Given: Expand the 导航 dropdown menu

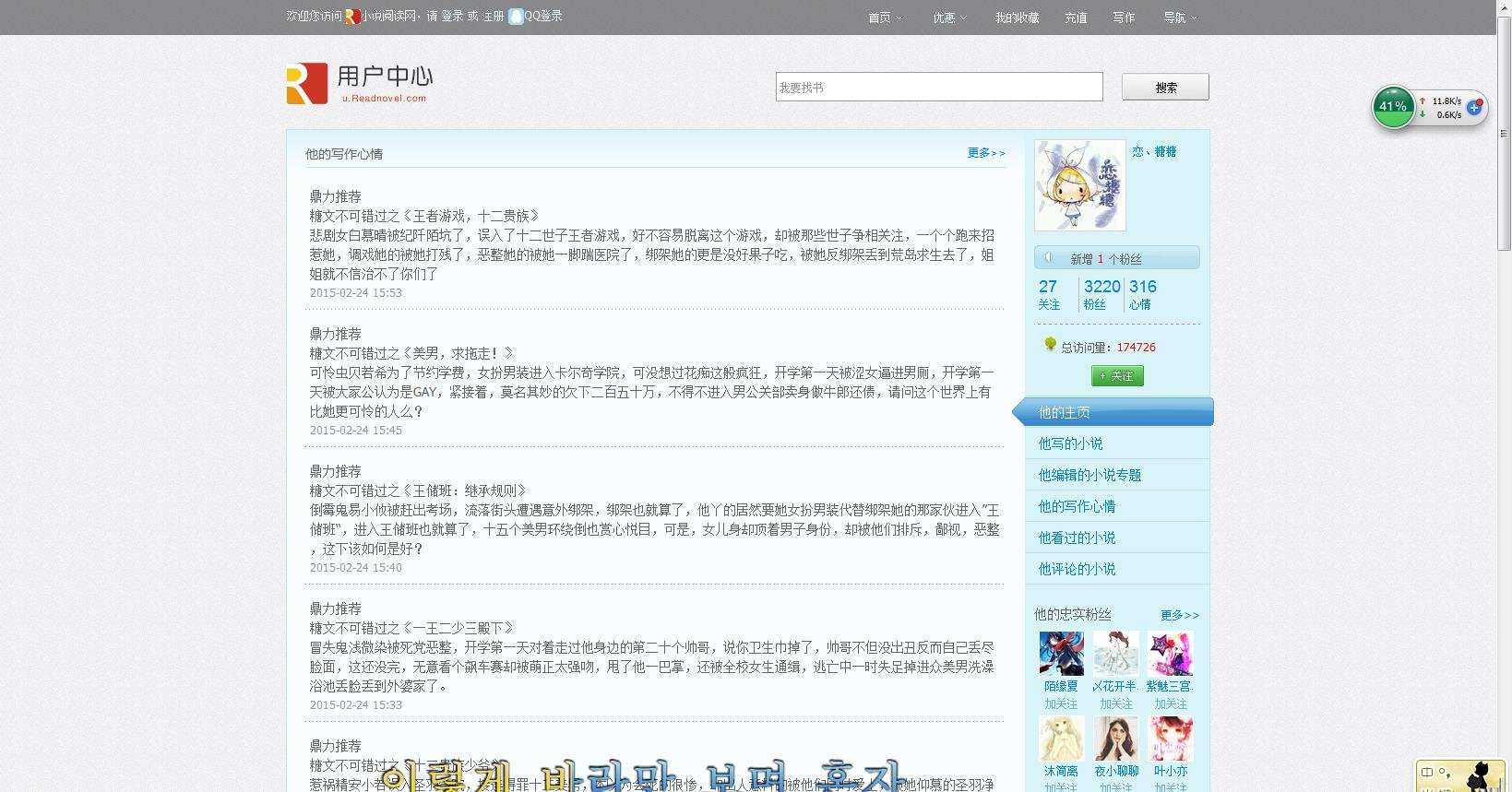Looking at the screenshot, I should (x=1181, y=18).
